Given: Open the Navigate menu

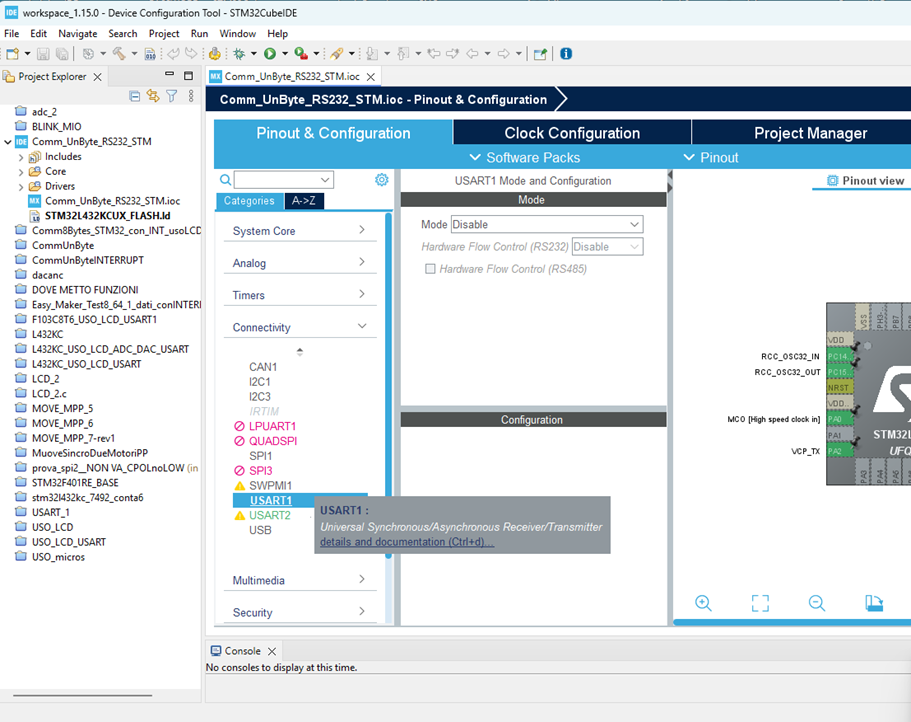Looking at the screenshot, I should click(78, 34).
